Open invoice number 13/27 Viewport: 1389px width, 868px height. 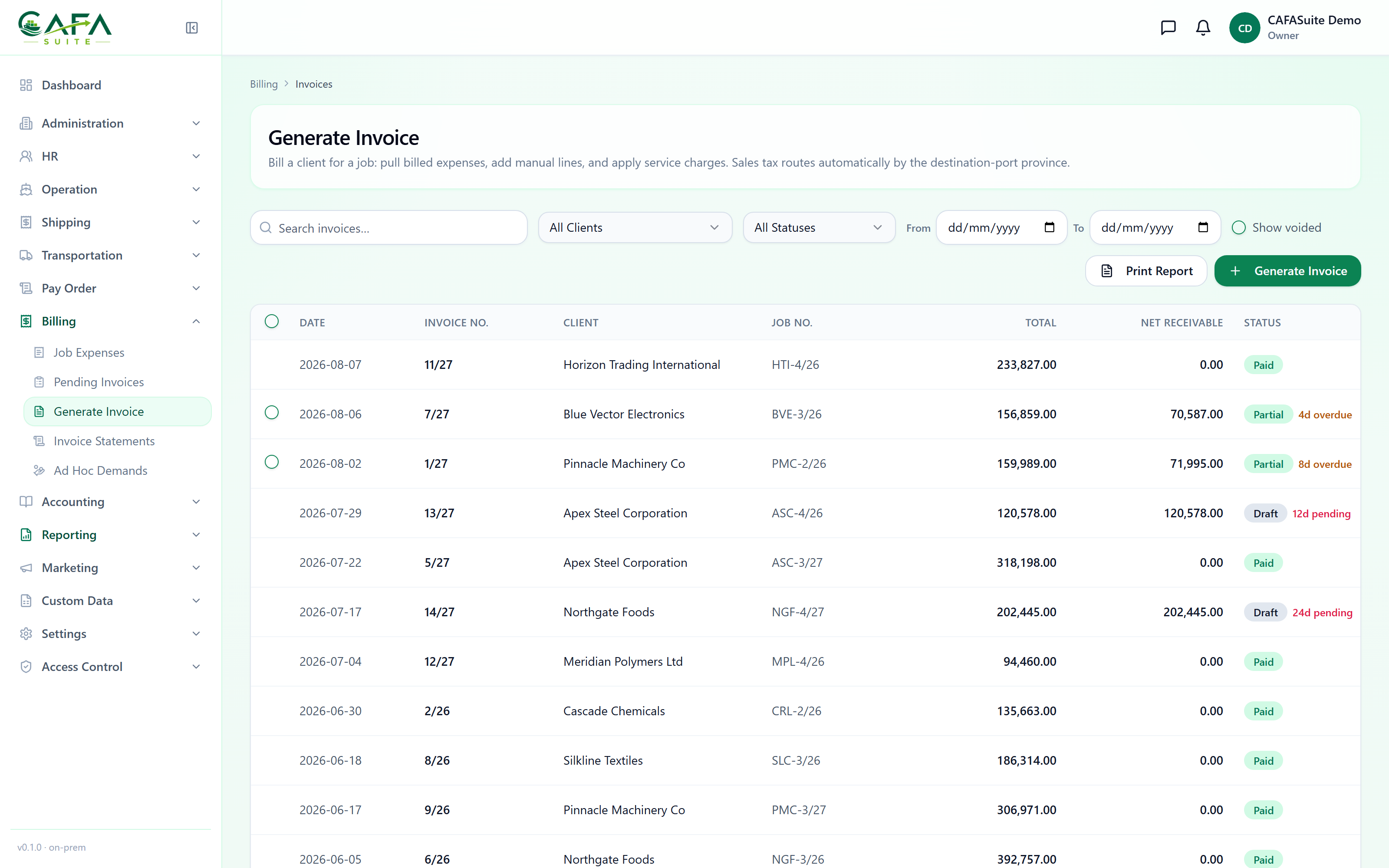point(439,513)
